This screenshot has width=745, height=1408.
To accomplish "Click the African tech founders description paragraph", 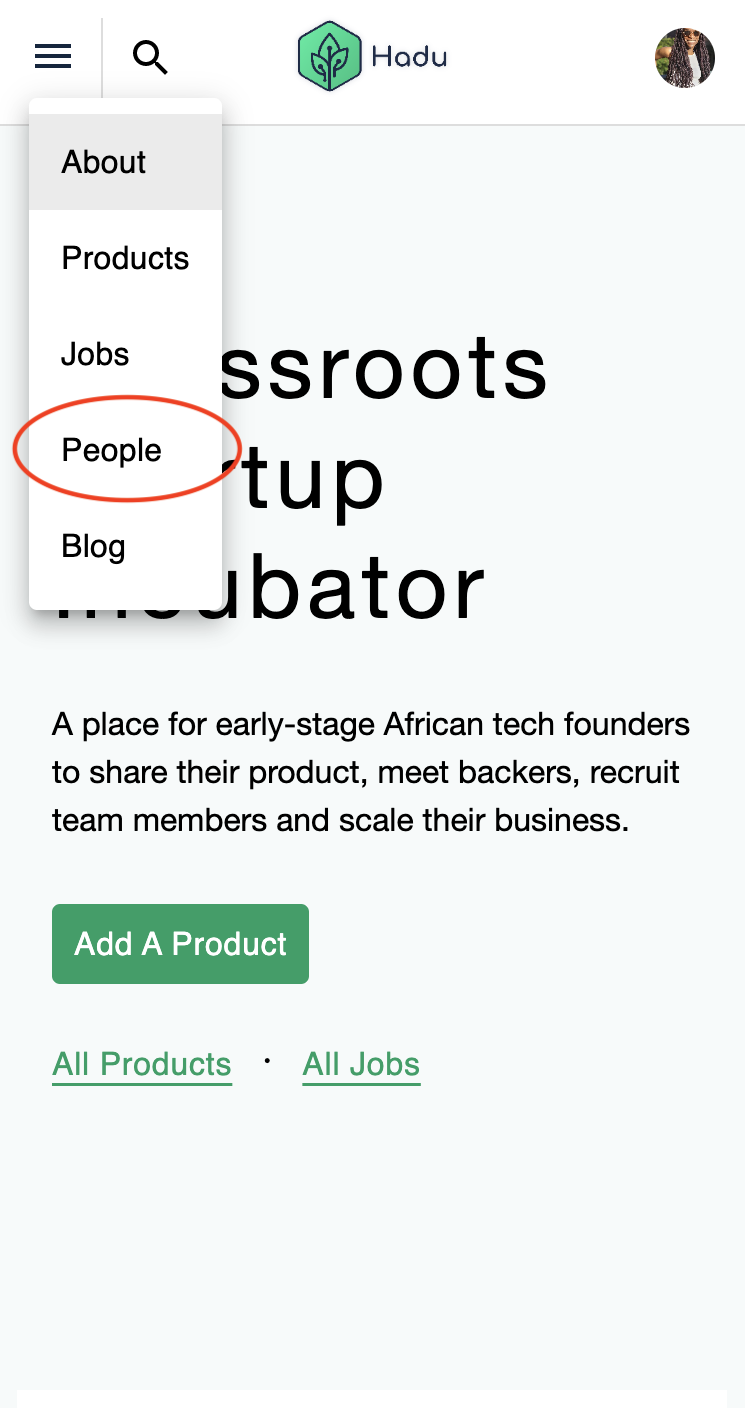I will [x=371, y=772].
